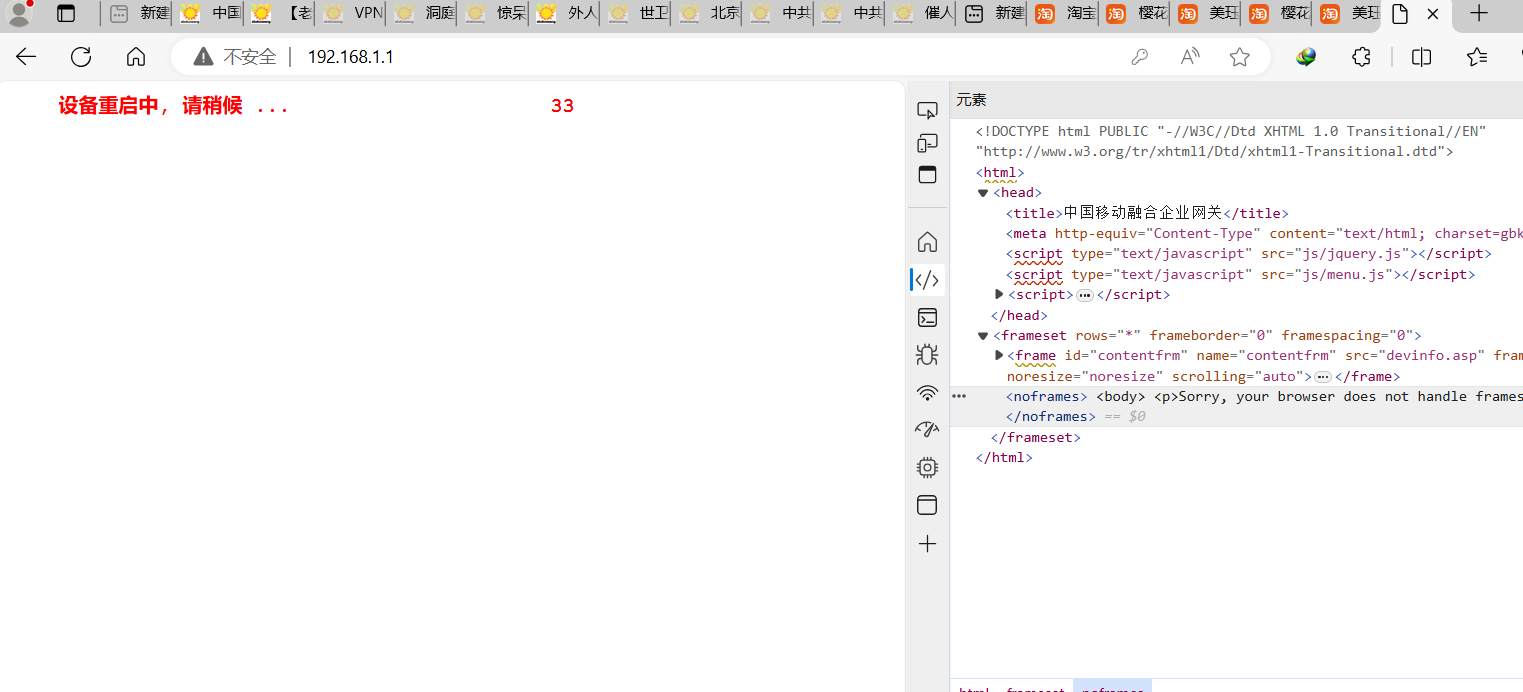Collapse the frameset element node
This screenshot has height=692, width=1523.
coord(983,336)
